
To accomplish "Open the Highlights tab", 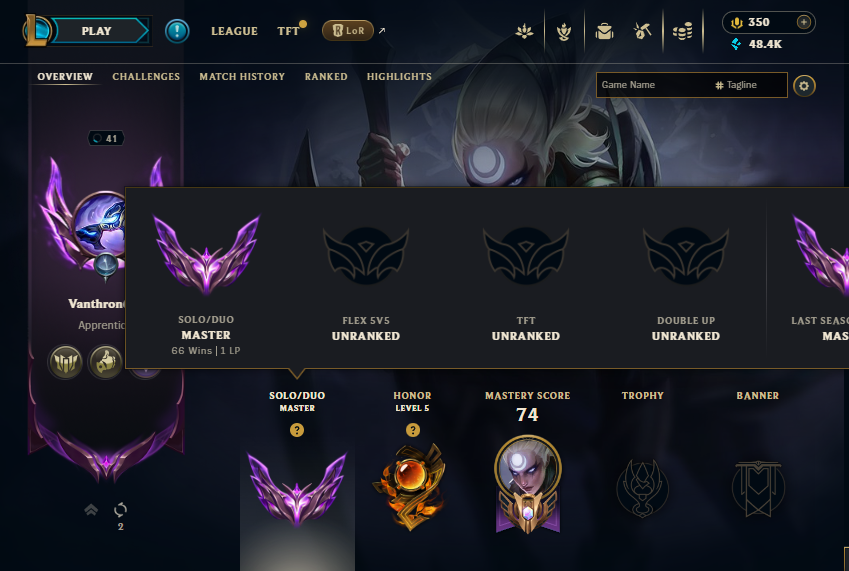I will [x=399, y=76].
